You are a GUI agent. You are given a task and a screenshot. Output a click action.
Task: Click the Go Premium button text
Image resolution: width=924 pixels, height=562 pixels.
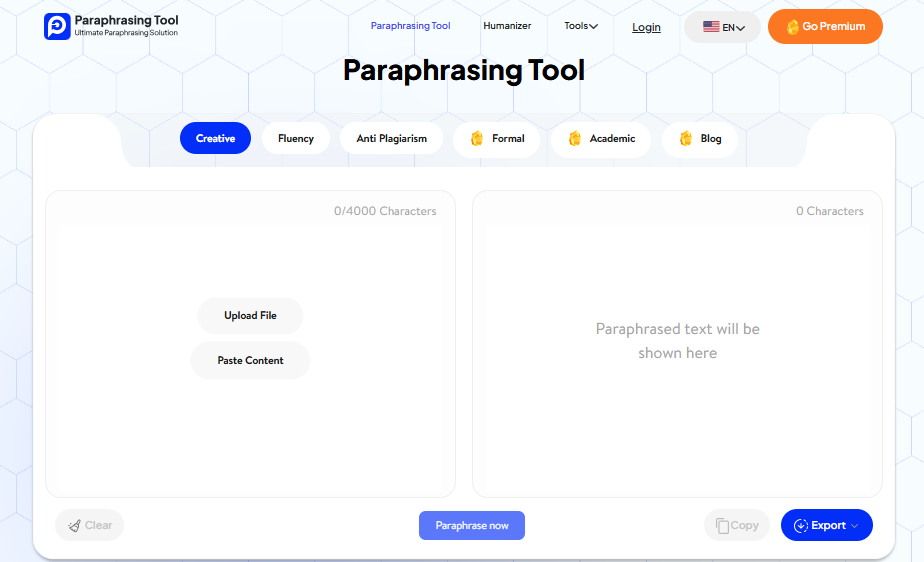click(x=834, y=27)
